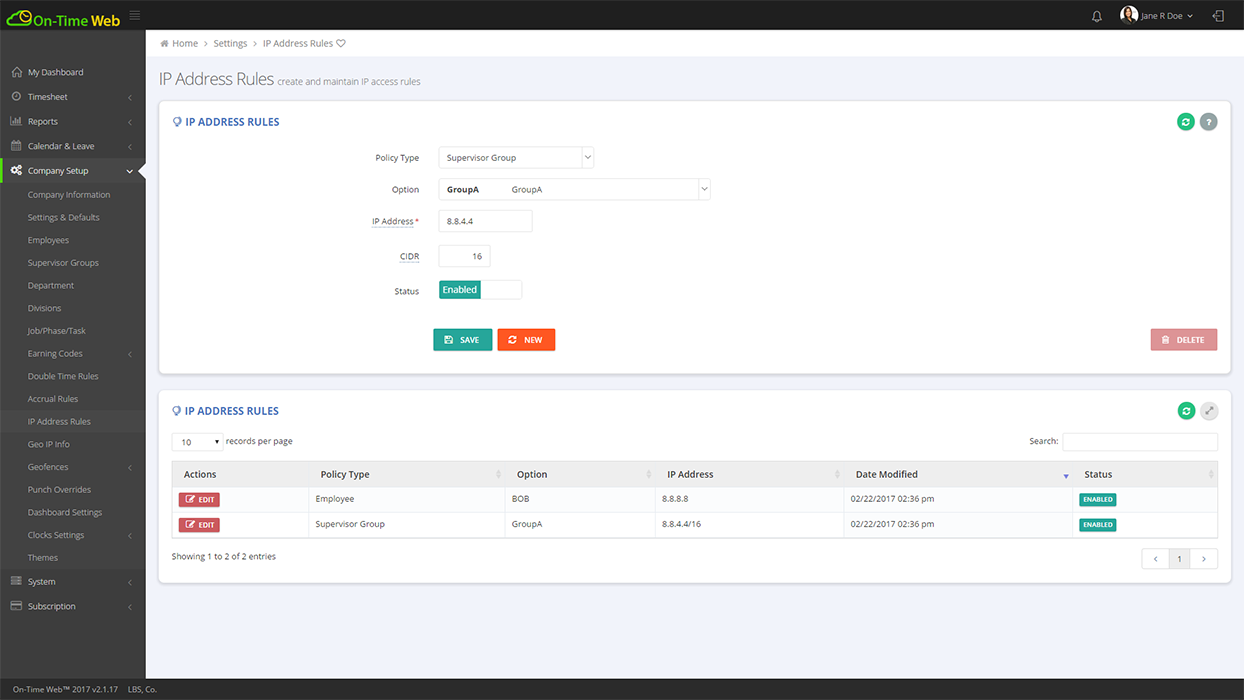Click the refresh icon on the IP Address Rules form
Viewport: 1244px width, 700px height.
1186,121
